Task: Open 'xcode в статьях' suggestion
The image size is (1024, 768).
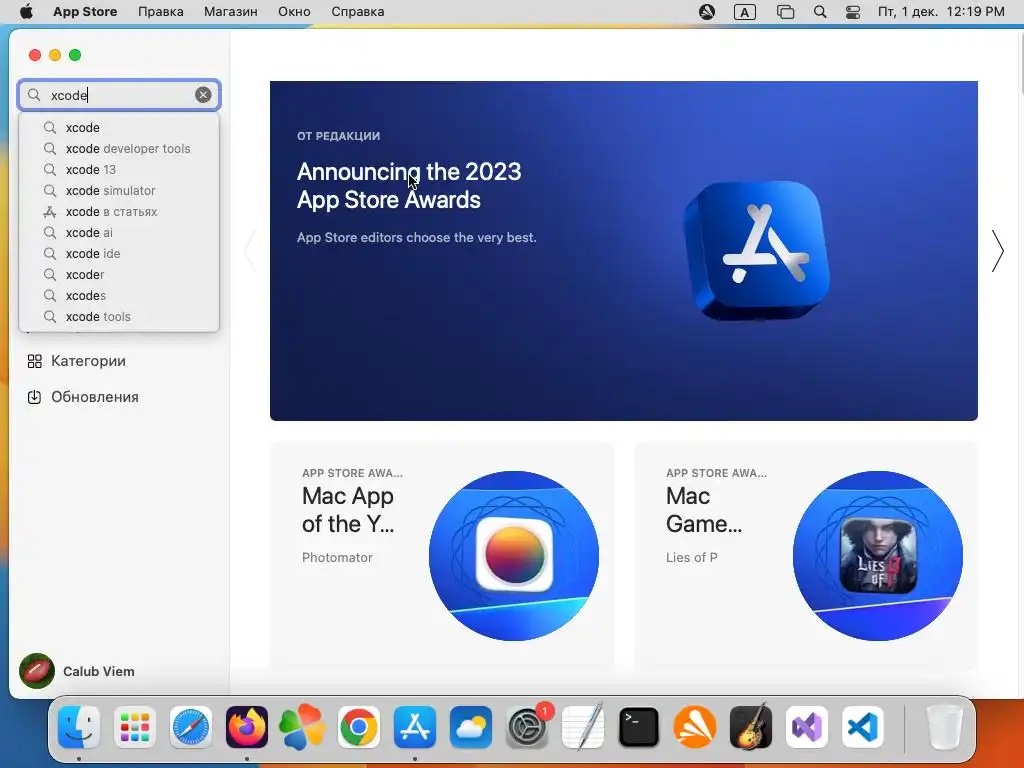Action: [119, 212]
